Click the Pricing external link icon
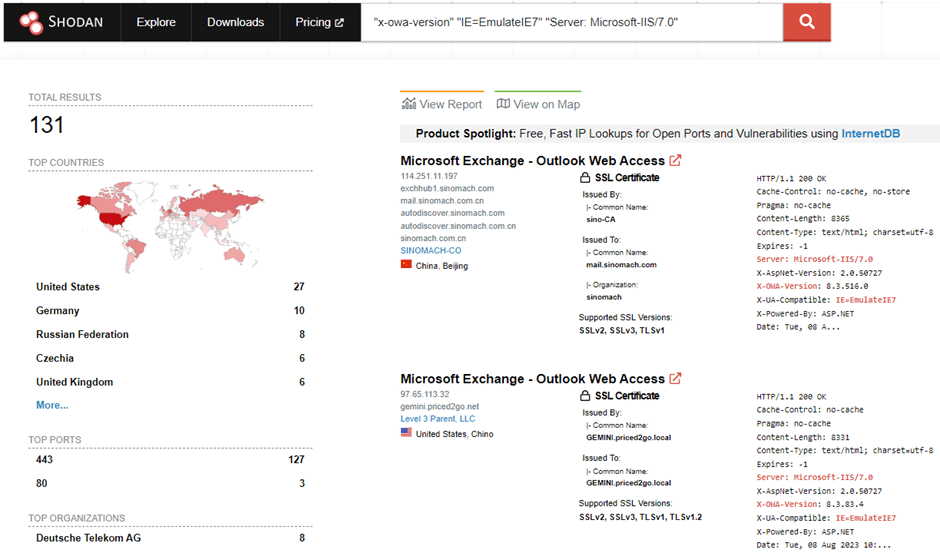The height and width of the screenshot is (553, 940). pos(339,23)
